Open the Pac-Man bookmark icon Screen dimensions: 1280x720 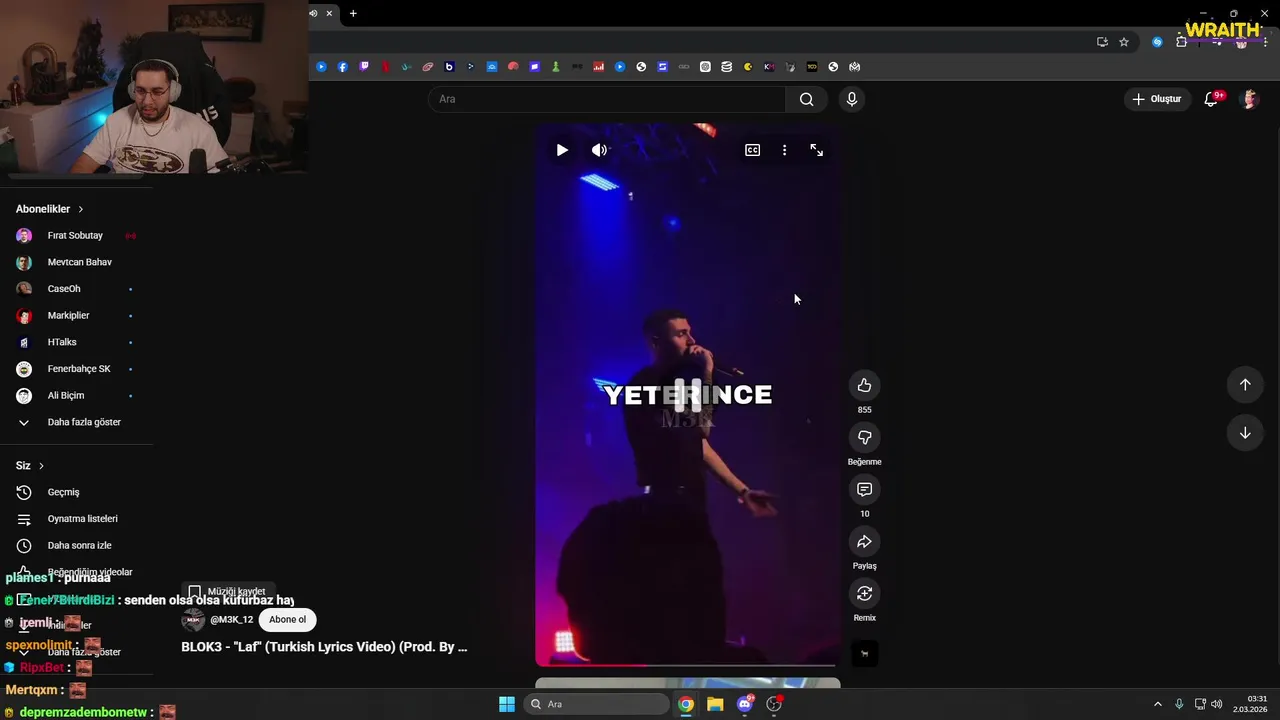coord(748,67)
